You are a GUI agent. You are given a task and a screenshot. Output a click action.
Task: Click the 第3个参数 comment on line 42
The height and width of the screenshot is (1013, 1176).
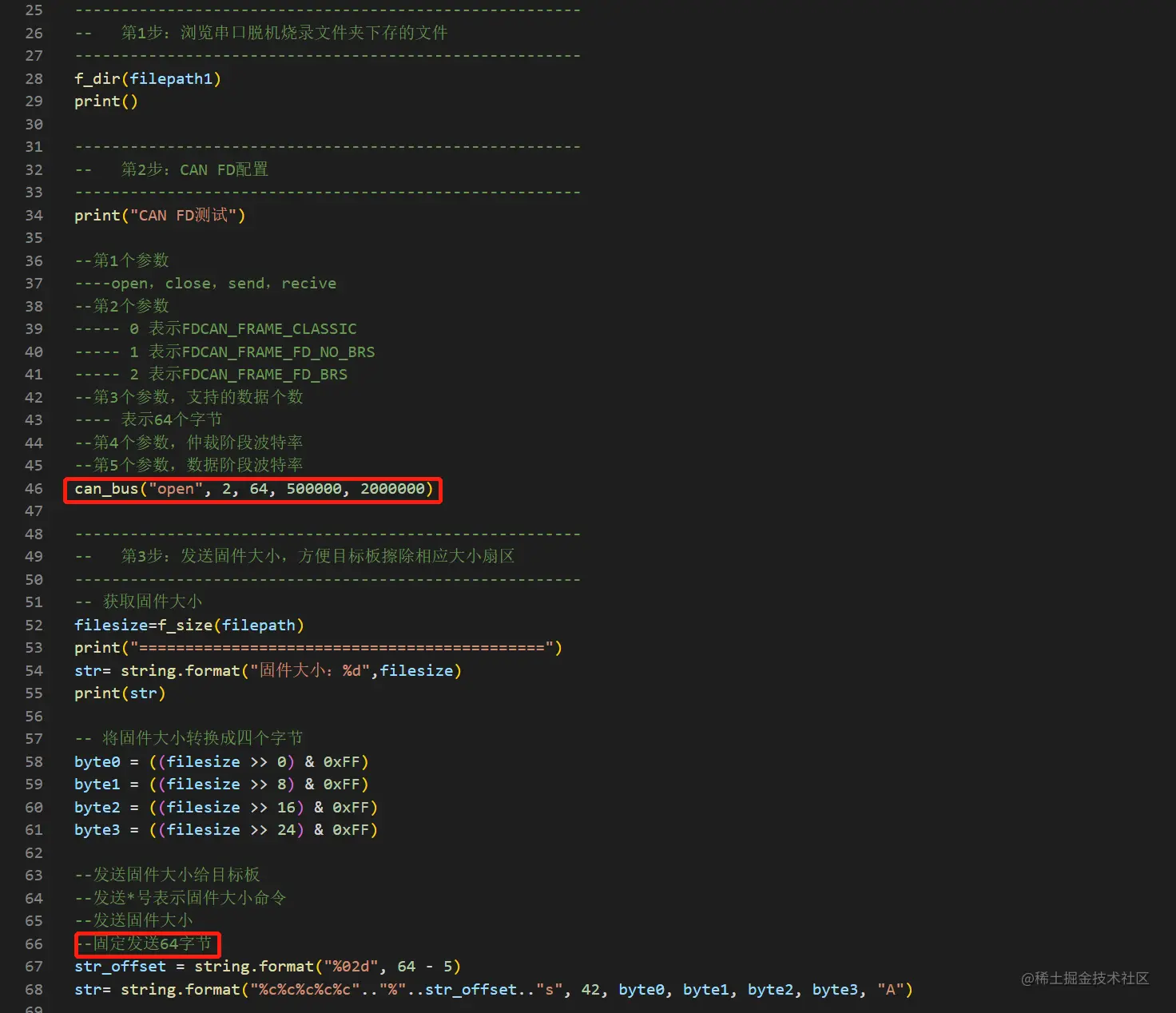(x=189, y=397)
